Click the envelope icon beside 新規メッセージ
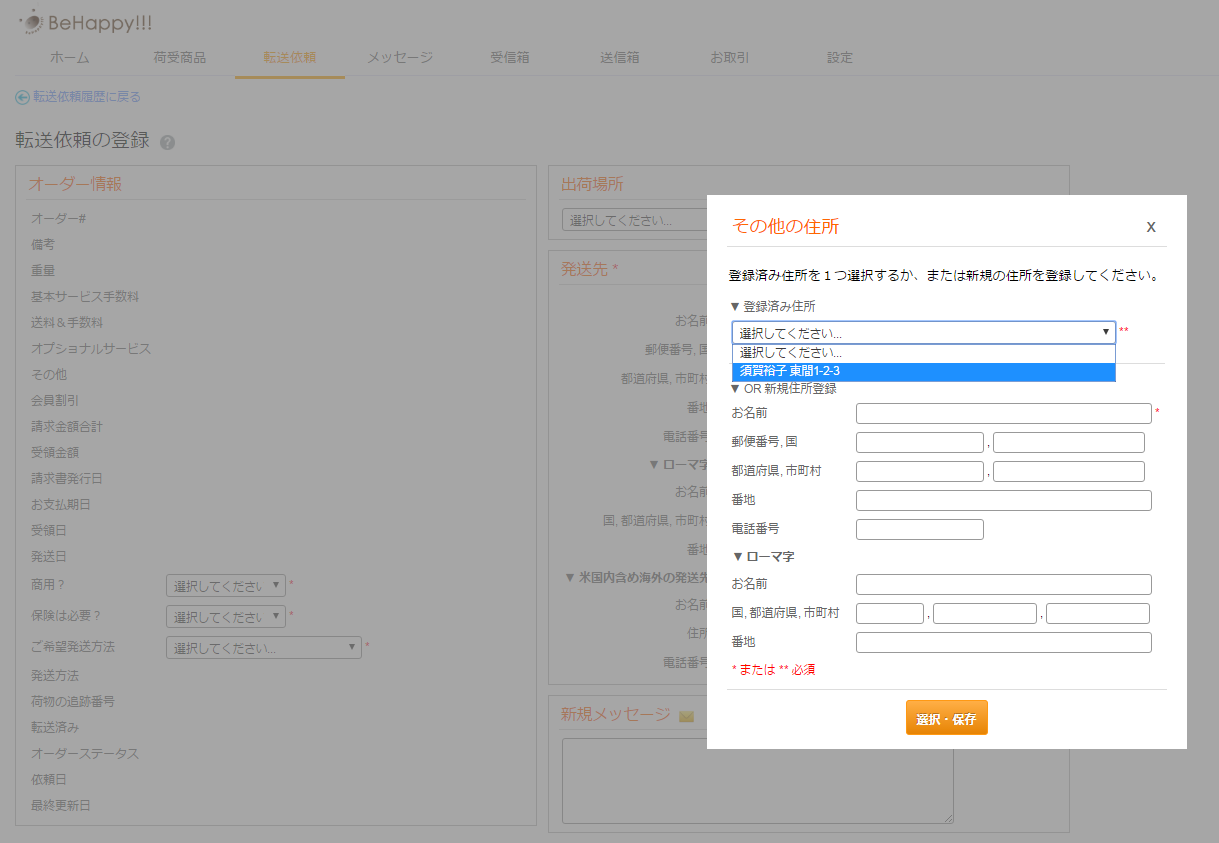Image resolution: width=1219 pixels, height=843 pixels. coord(686,716)
